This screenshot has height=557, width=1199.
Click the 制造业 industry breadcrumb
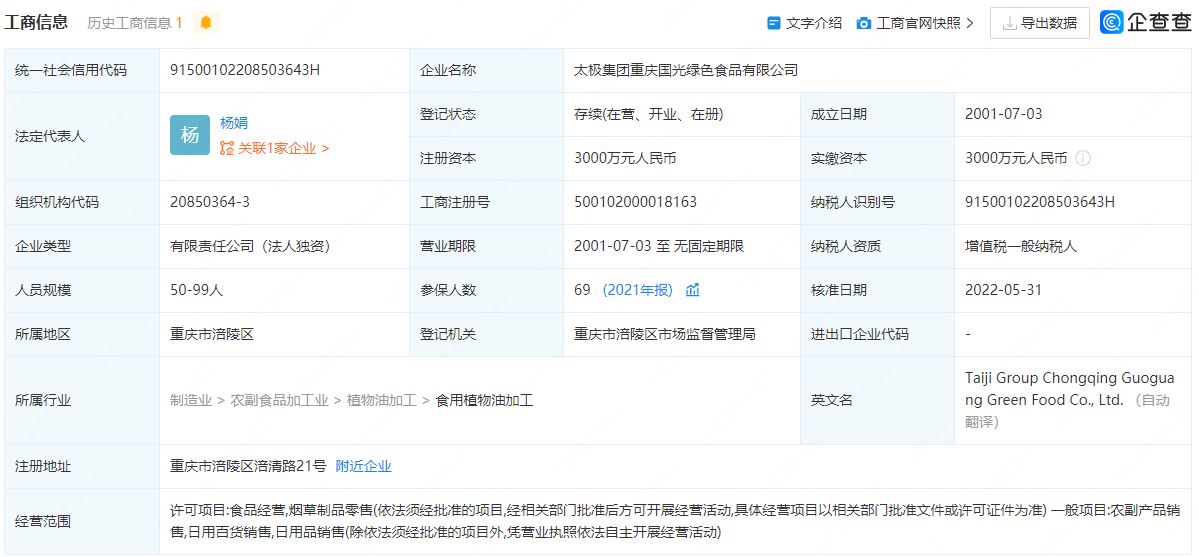190,400
